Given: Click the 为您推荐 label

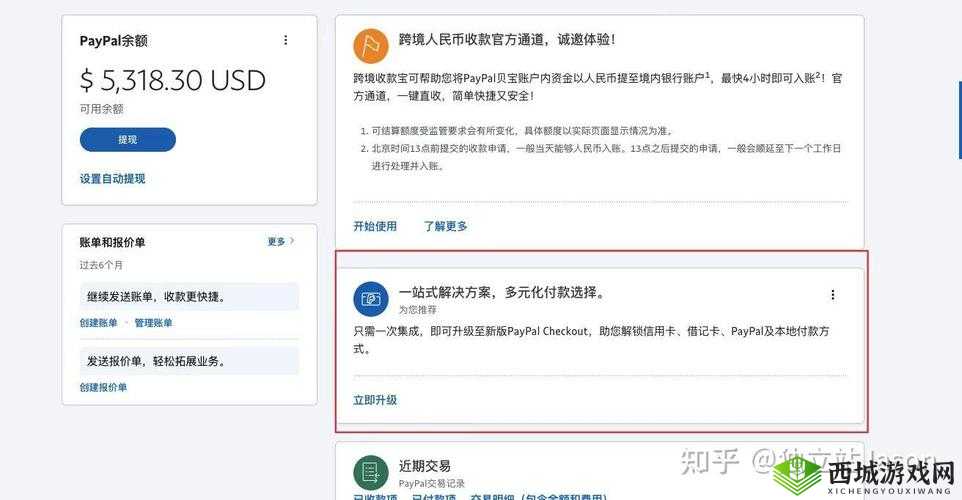Looking at the screenshot, I should click(x=418, y=310).
